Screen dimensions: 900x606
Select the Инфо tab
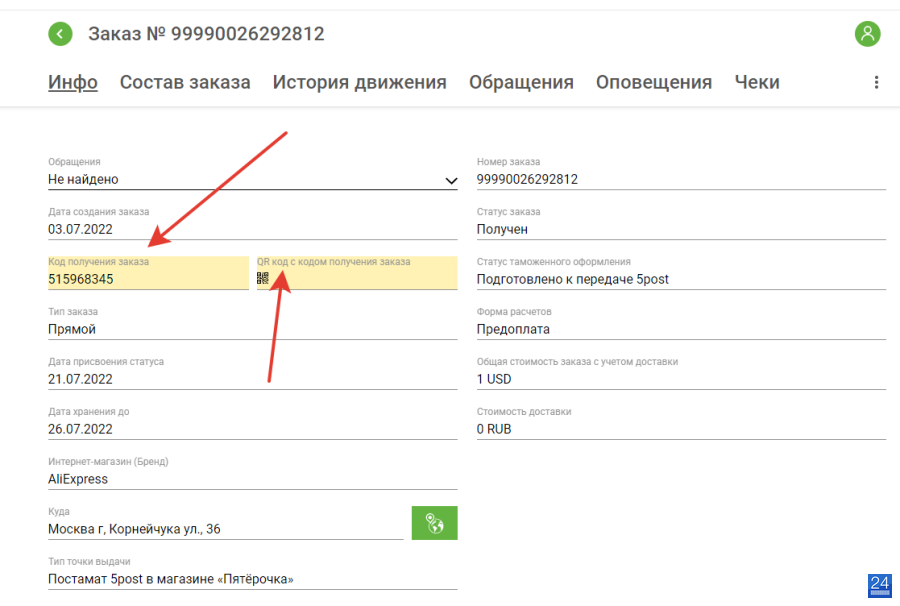(x=73, y=82)
